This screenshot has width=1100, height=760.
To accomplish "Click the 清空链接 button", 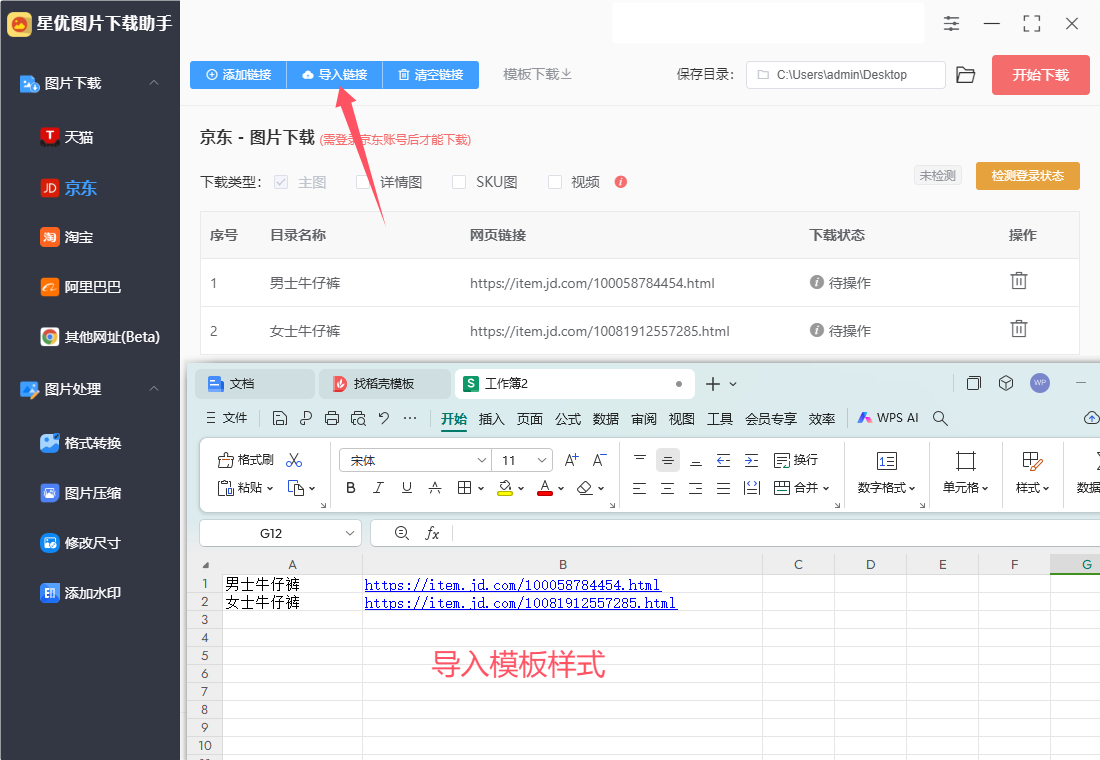I will 431,75.
